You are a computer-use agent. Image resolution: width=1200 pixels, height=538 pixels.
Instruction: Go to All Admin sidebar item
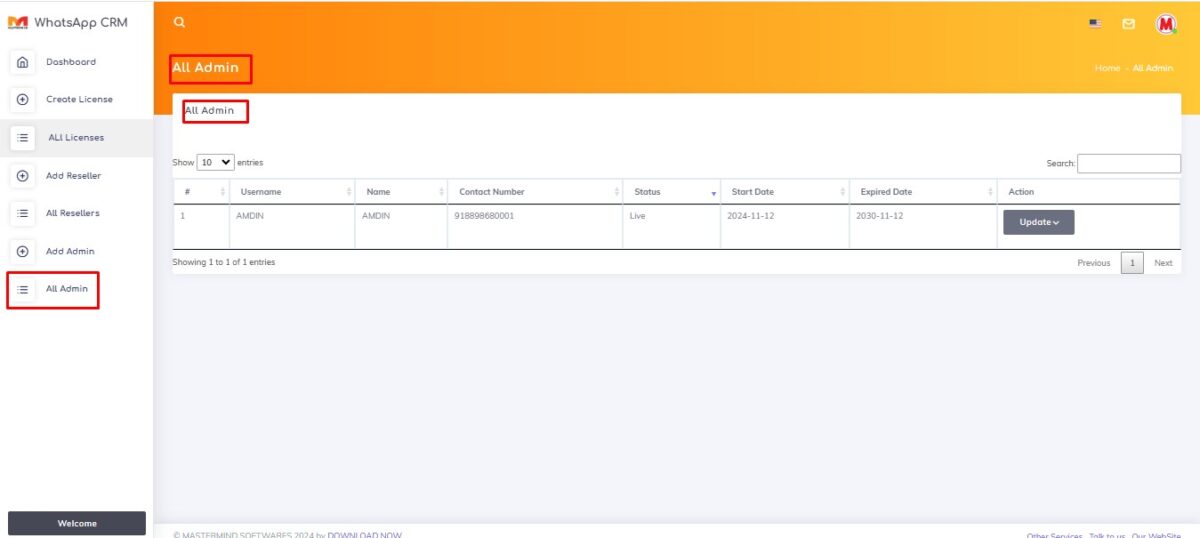tap(66, 289)
